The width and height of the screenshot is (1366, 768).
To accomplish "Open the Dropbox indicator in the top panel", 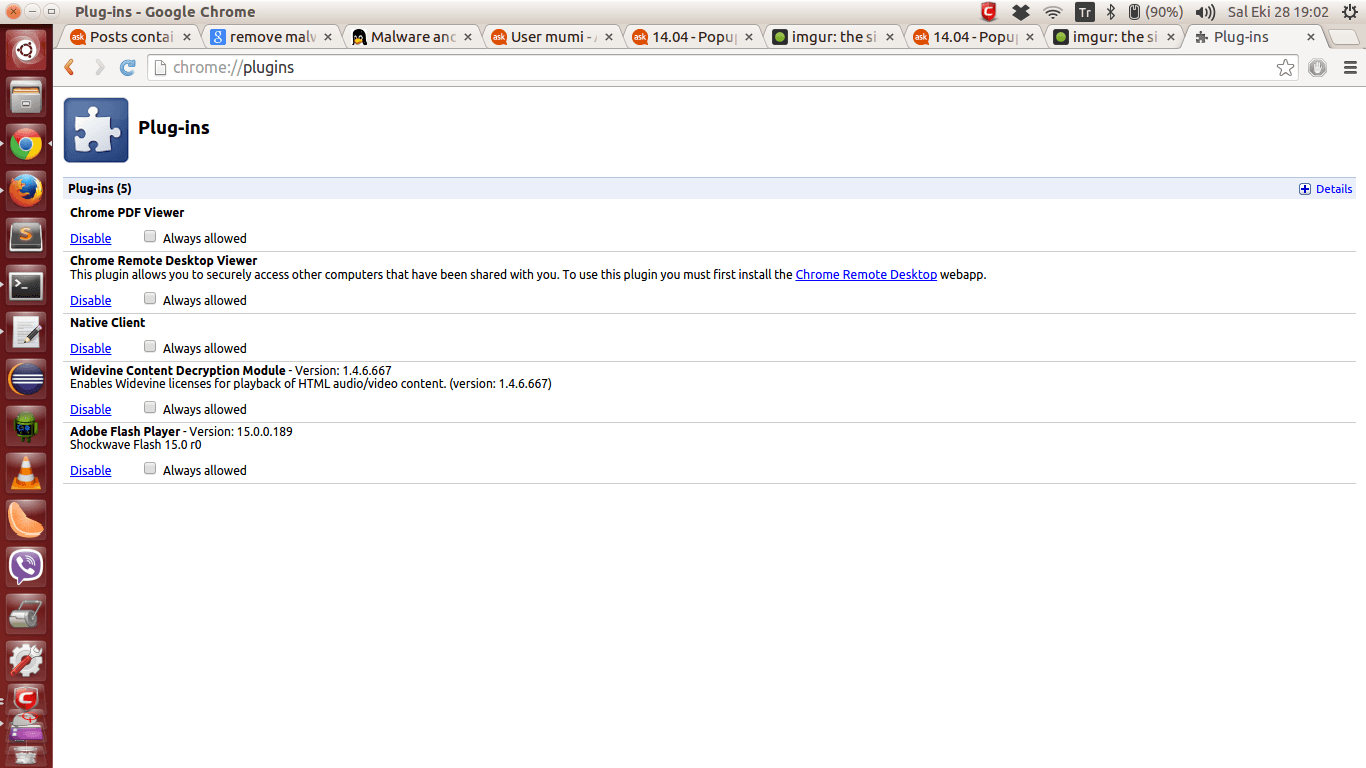I will pos(1020,12).
